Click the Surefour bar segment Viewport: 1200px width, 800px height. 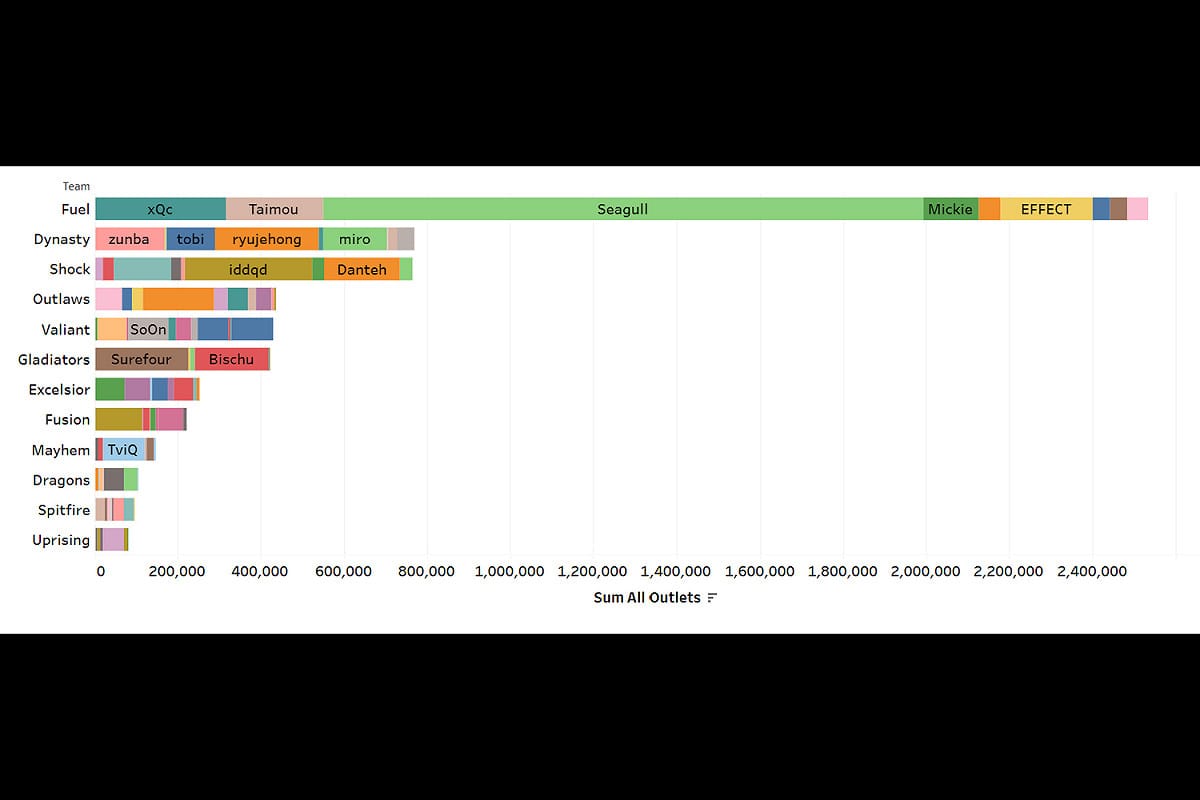click(x=142, y=359)
